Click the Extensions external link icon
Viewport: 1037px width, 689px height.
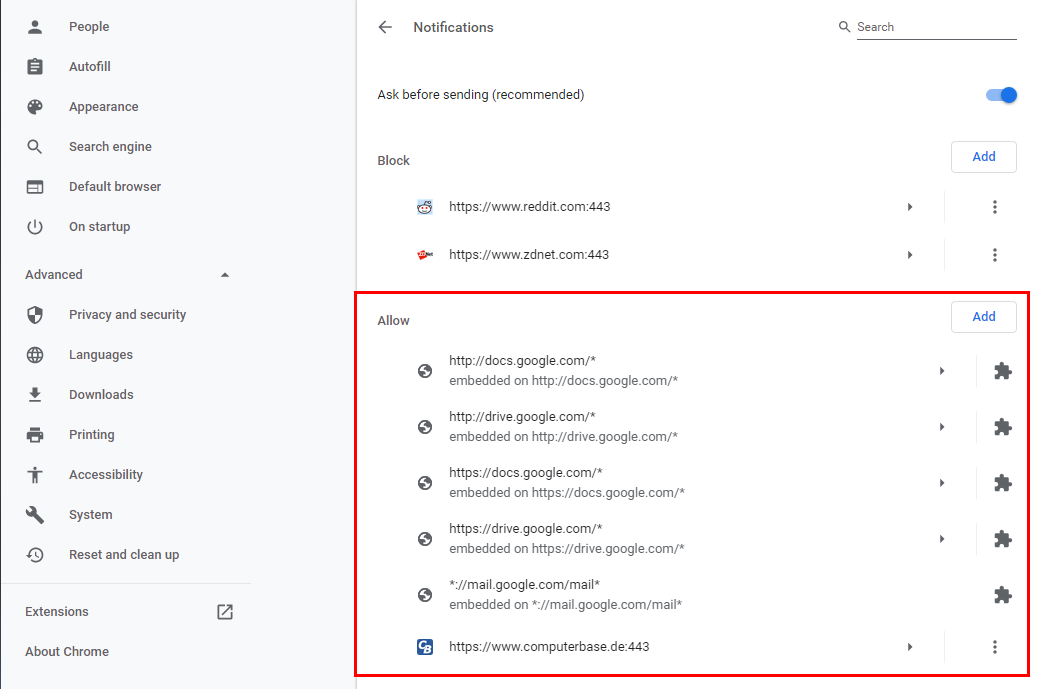coord(225,612)
